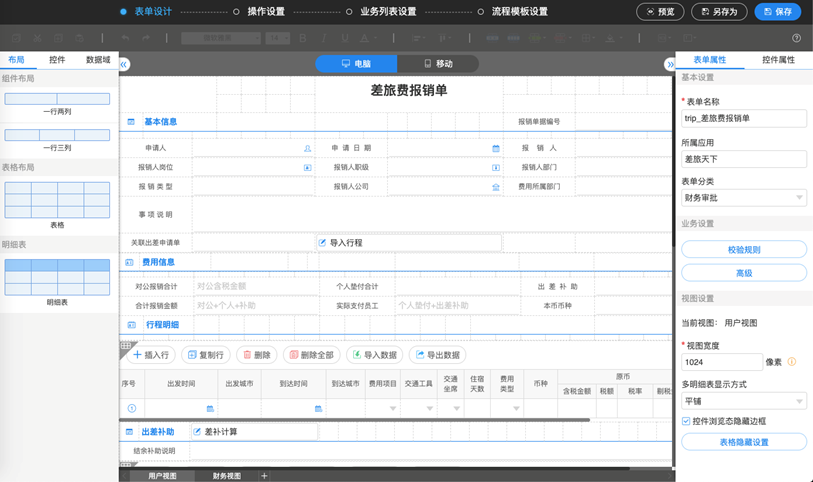Open calendar in 出发时间 table cell

[210, 408]
